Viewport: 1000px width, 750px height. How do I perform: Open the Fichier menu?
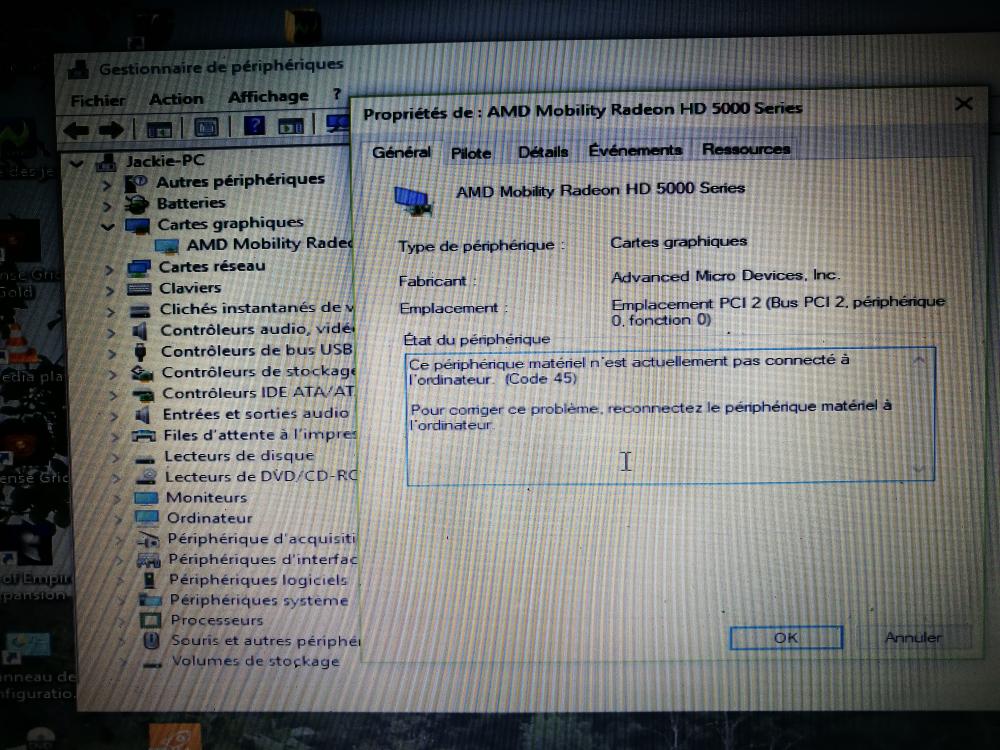(98, 101)
